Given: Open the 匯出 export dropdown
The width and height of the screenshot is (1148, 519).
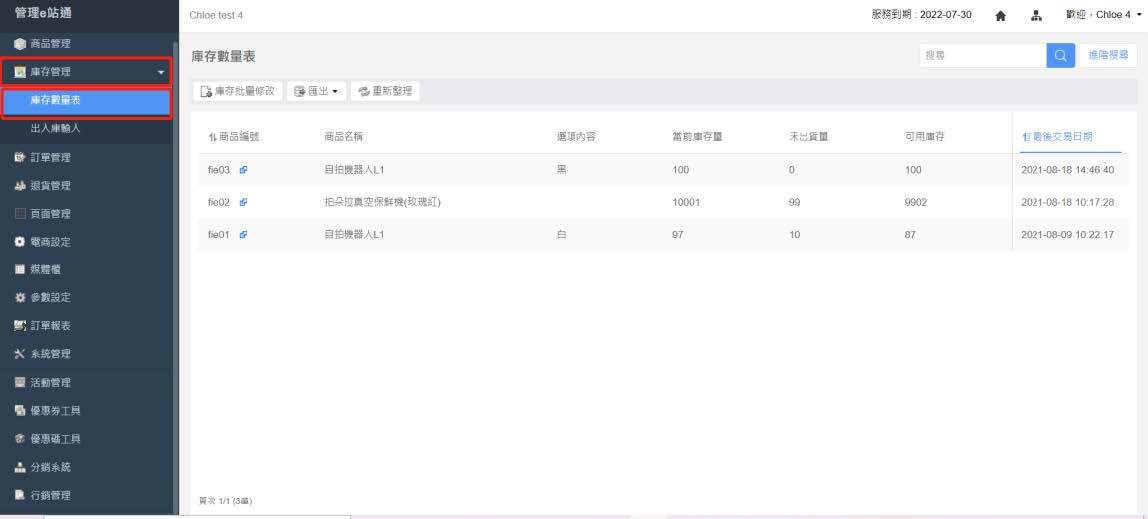Looking at the screenshot, I should (x=315, y=91).
